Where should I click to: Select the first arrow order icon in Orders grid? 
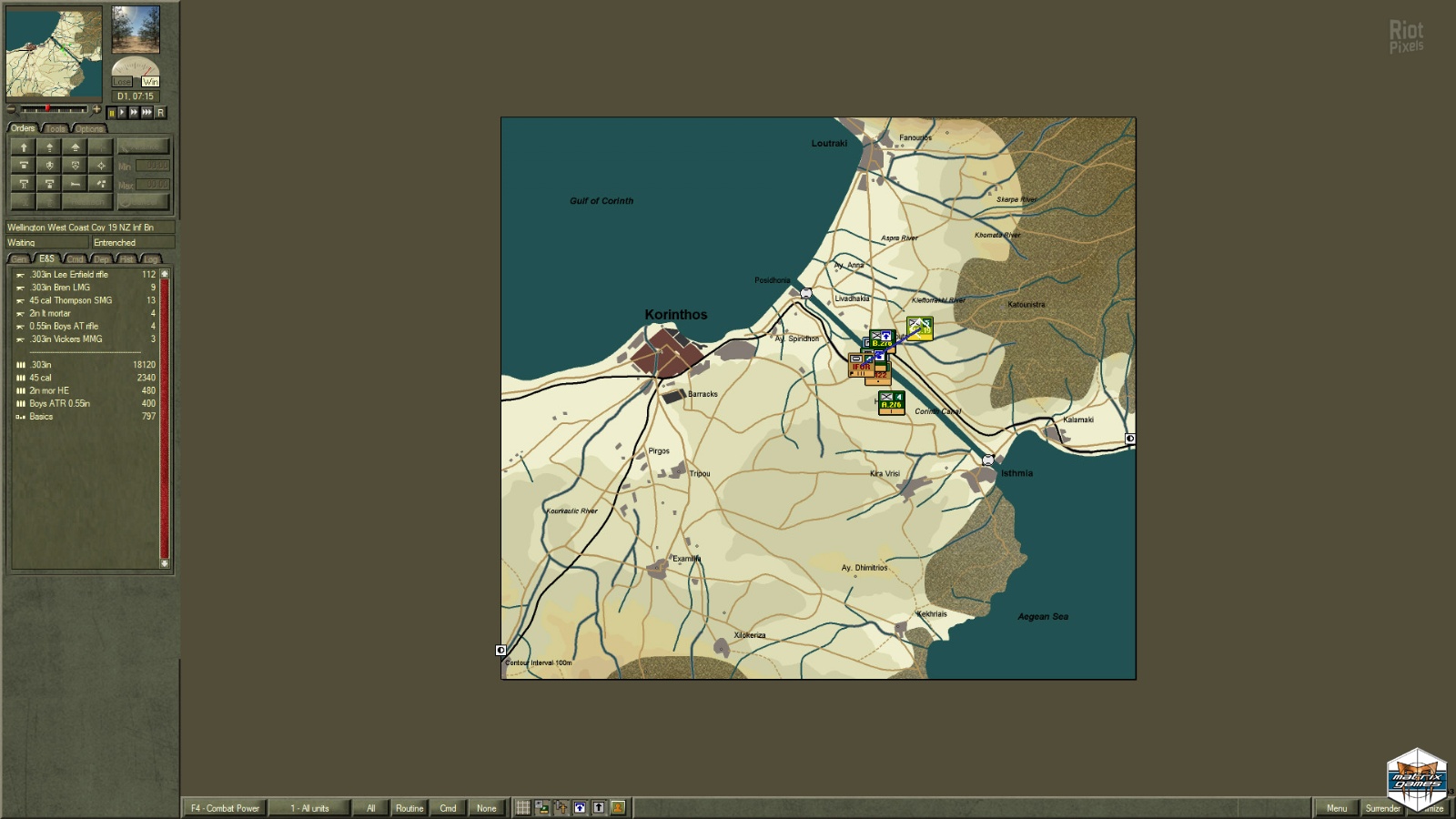24,147
